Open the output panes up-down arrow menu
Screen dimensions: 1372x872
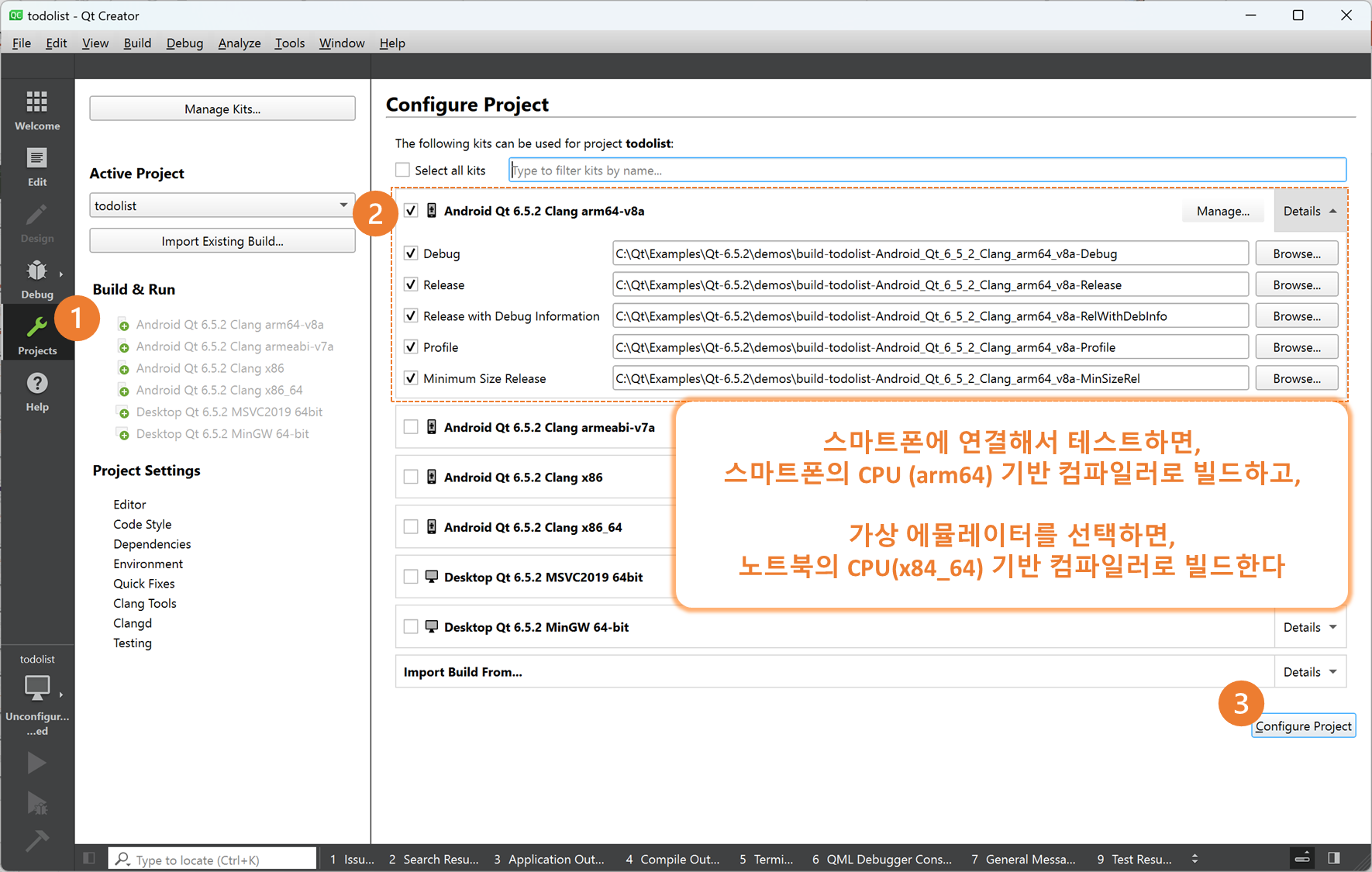(1194, 859)
